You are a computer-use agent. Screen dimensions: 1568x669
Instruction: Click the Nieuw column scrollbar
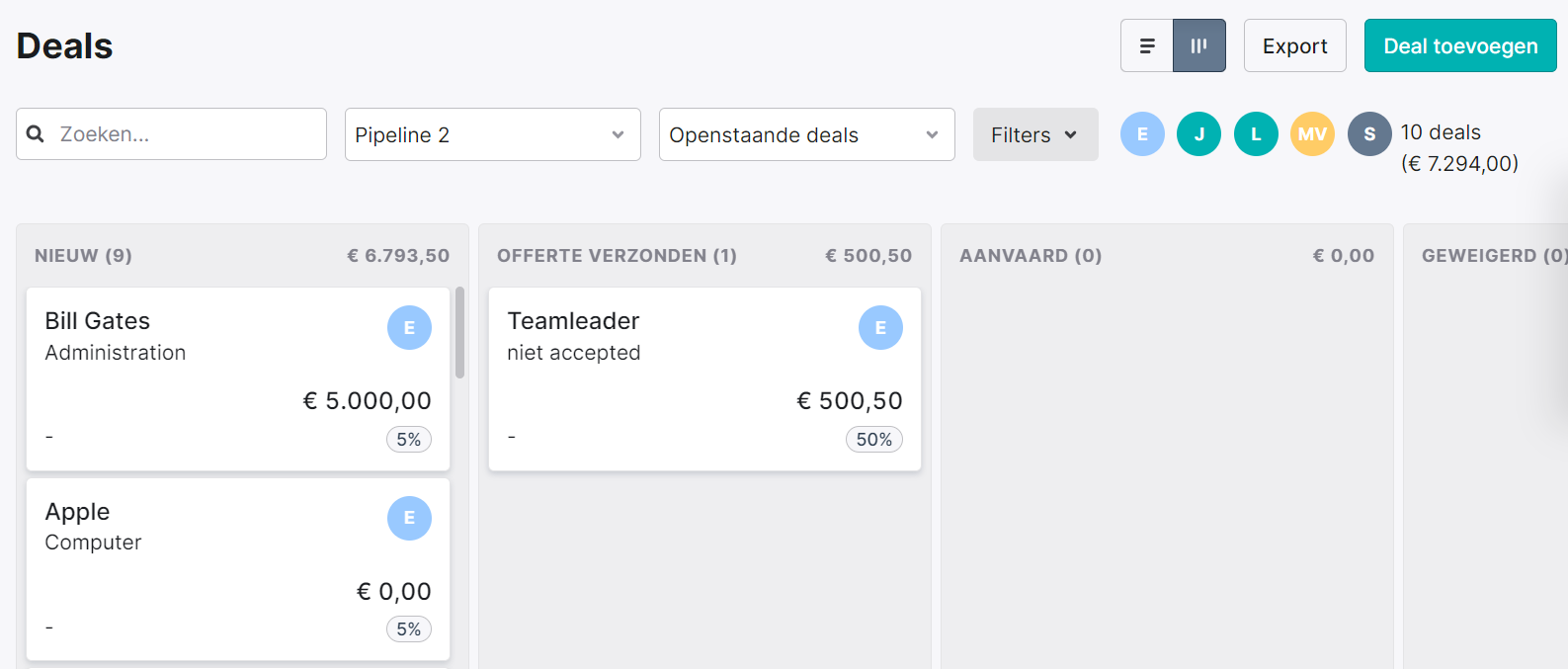coord(459,333)
